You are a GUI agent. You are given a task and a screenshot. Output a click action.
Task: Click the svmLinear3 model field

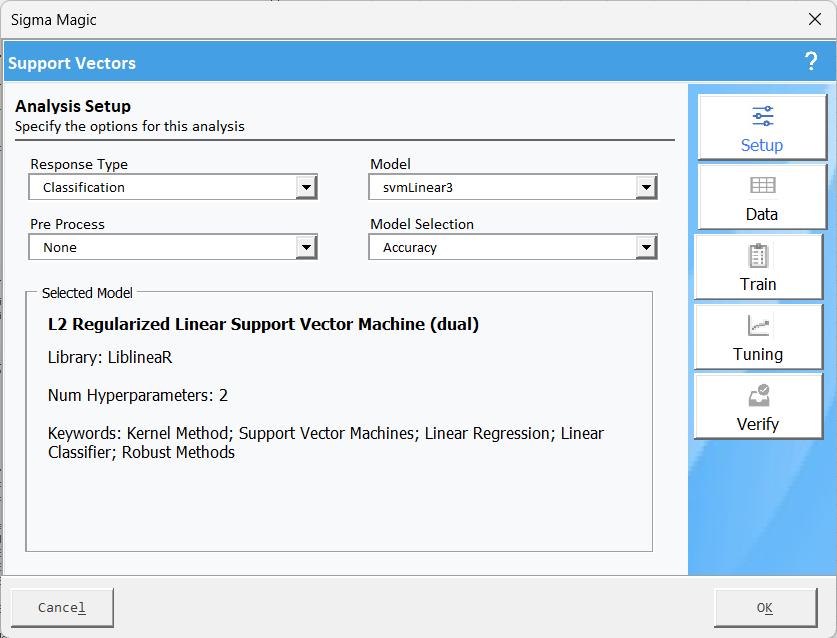(502, 187)
